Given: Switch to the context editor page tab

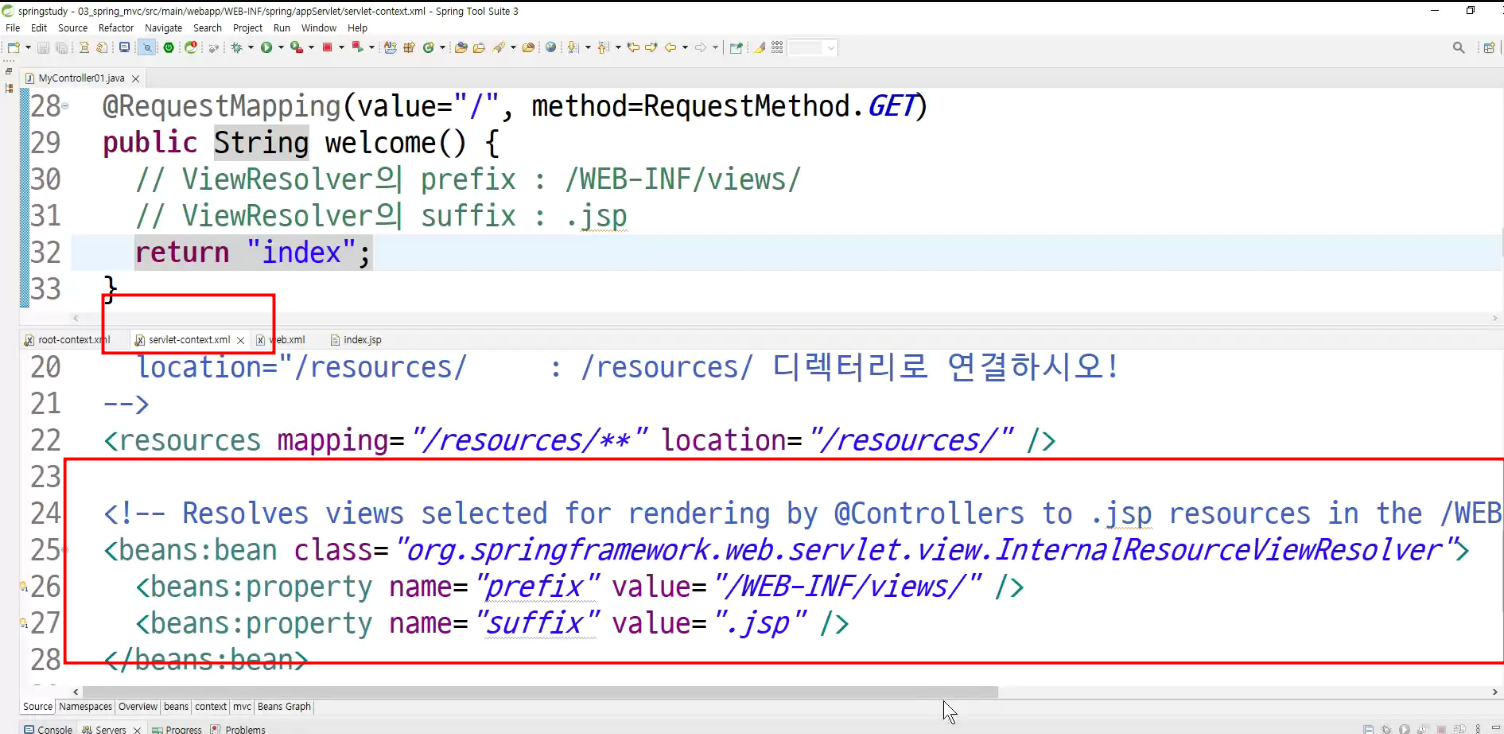Looking at the screenshot, I should (211, 707).
